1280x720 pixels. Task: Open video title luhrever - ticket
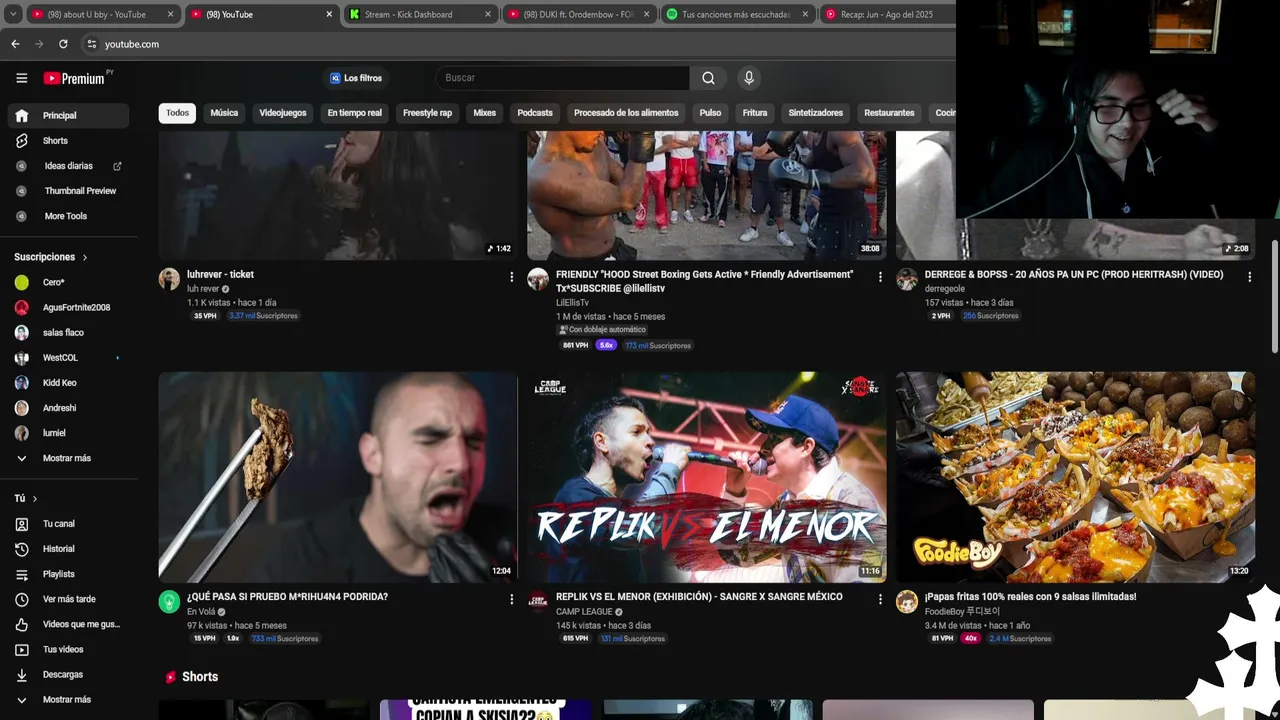220,275
